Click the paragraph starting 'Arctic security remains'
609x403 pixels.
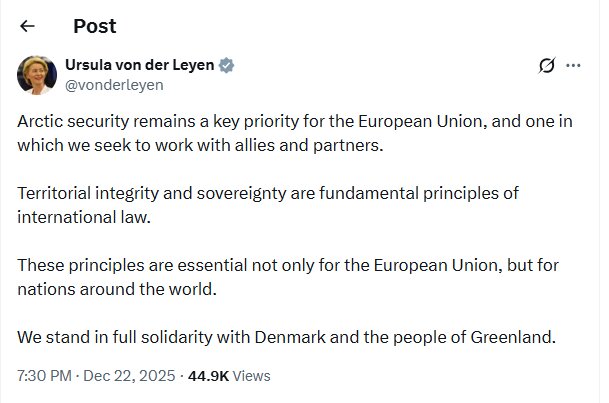pos(280,132)
